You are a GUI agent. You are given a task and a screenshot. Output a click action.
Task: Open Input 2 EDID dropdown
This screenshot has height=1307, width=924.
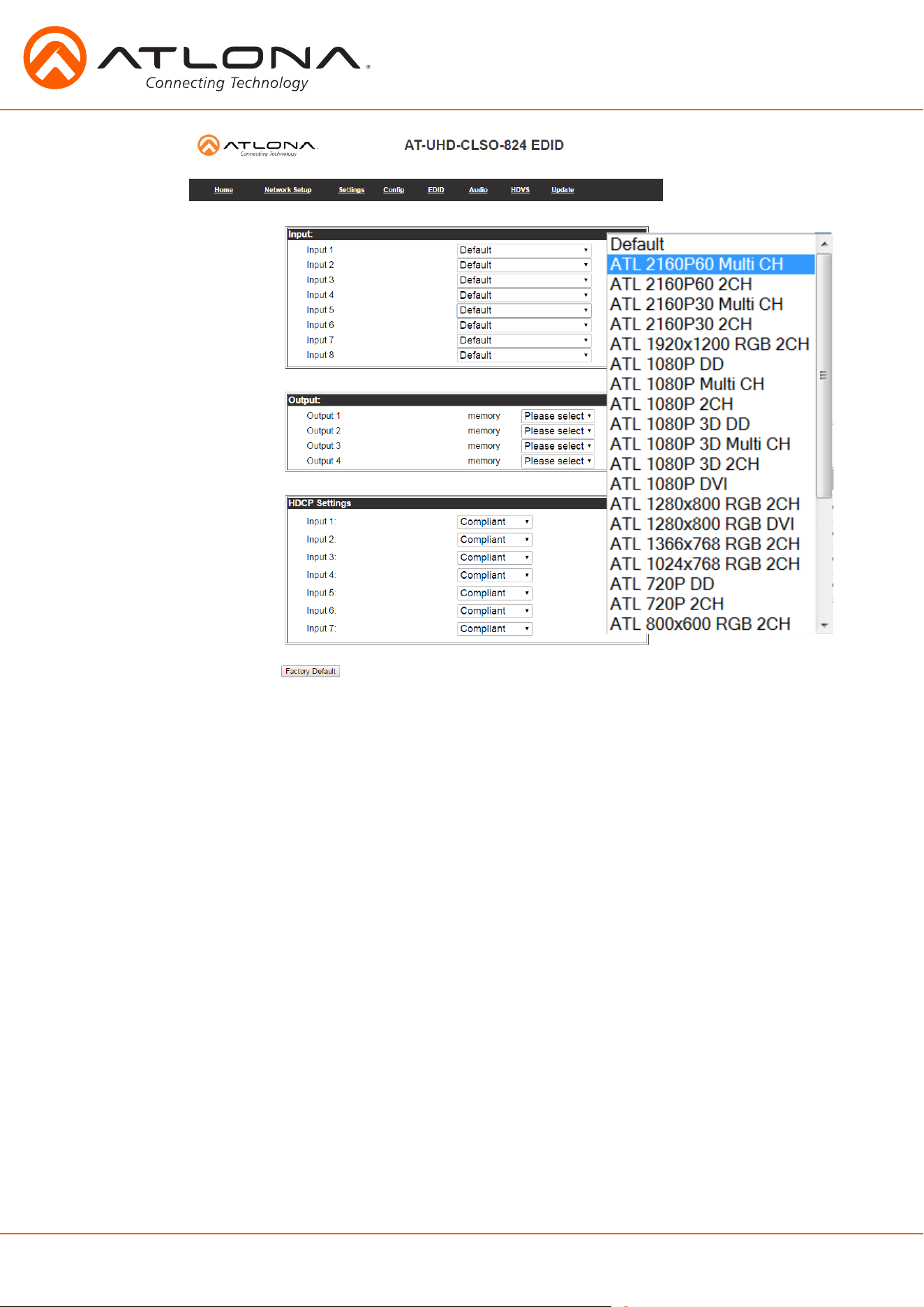524,265
